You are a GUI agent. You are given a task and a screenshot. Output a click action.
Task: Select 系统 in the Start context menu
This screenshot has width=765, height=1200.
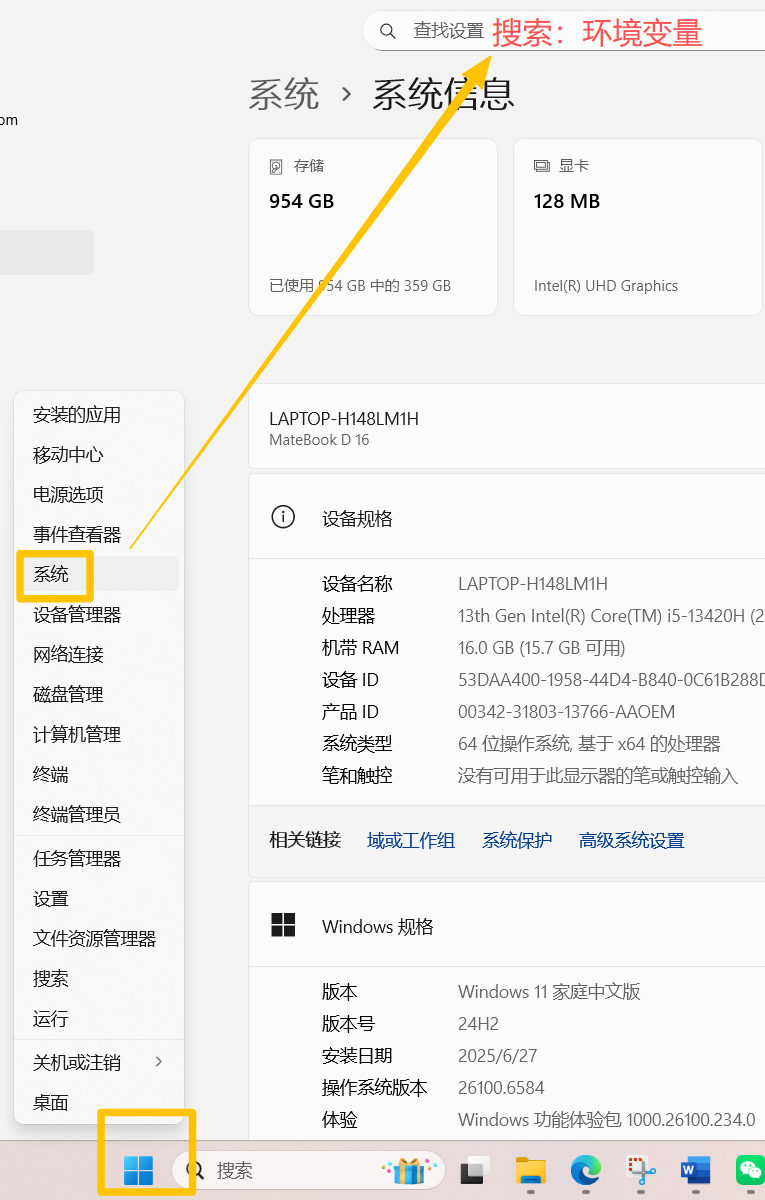(x=99, y=574)
